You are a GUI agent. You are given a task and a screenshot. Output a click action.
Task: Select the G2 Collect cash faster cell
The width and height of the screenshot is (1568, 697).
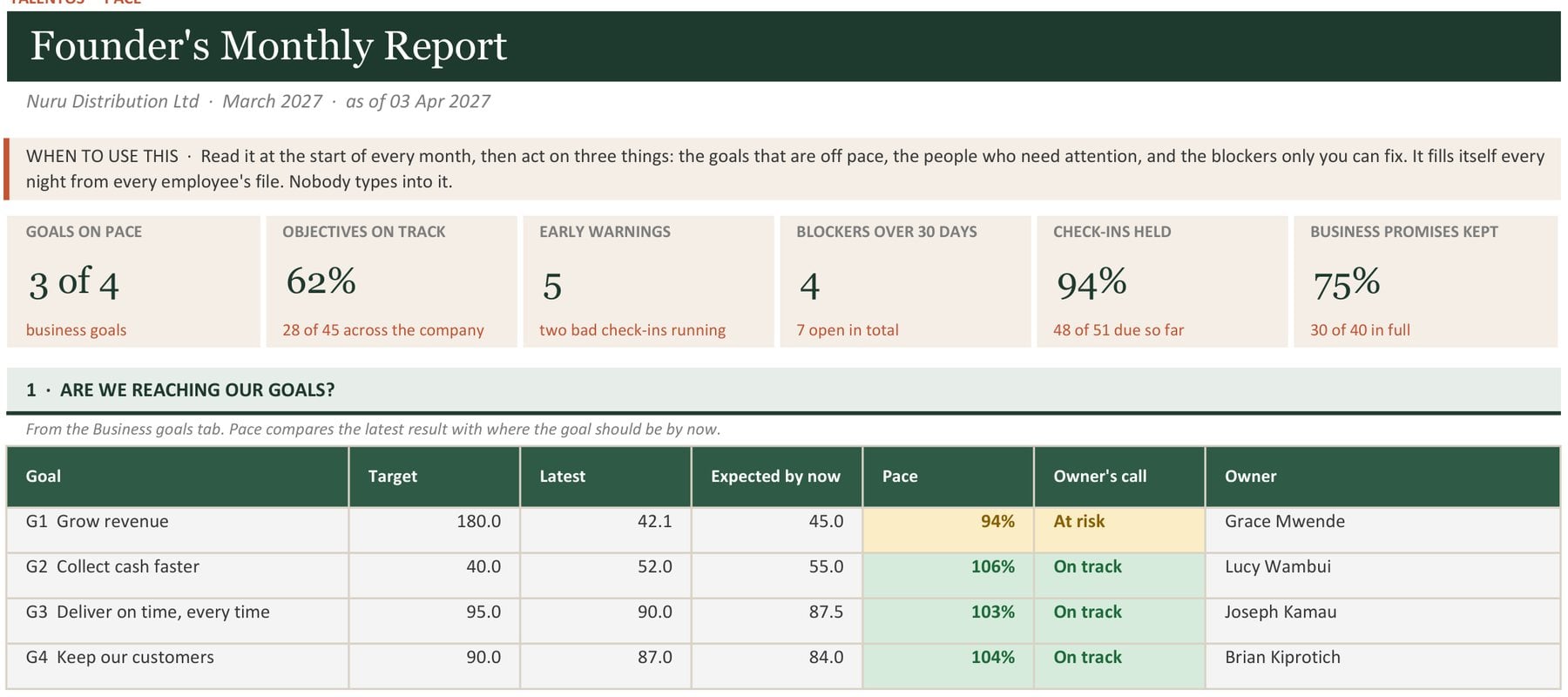(x=178, y=575)
